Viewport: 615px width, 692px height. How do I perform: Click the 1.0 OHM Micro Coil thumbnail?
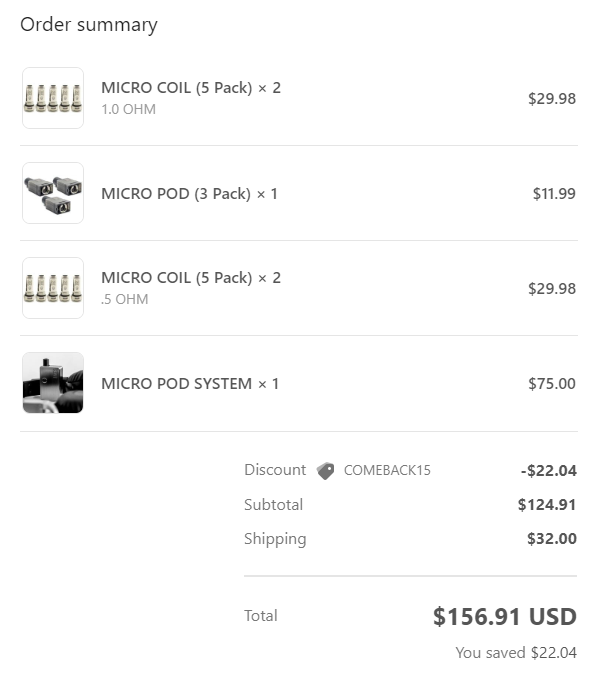[x=53, y=98]
